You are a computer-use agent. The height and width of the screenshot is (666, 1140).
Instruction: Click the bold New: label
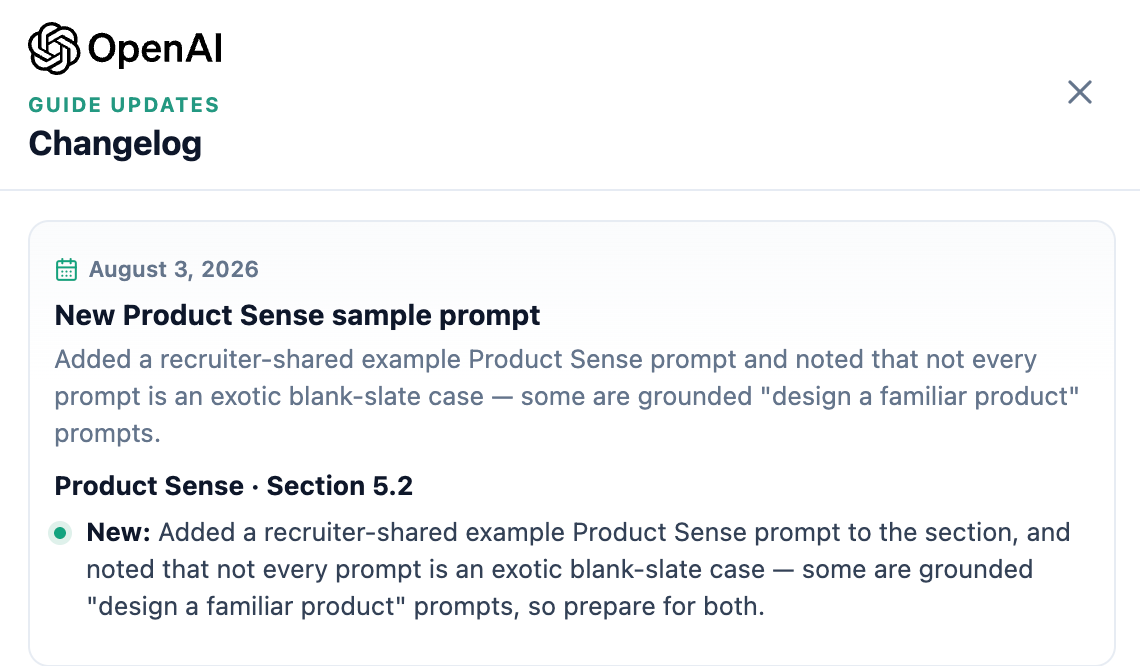[x=119, y=532]
